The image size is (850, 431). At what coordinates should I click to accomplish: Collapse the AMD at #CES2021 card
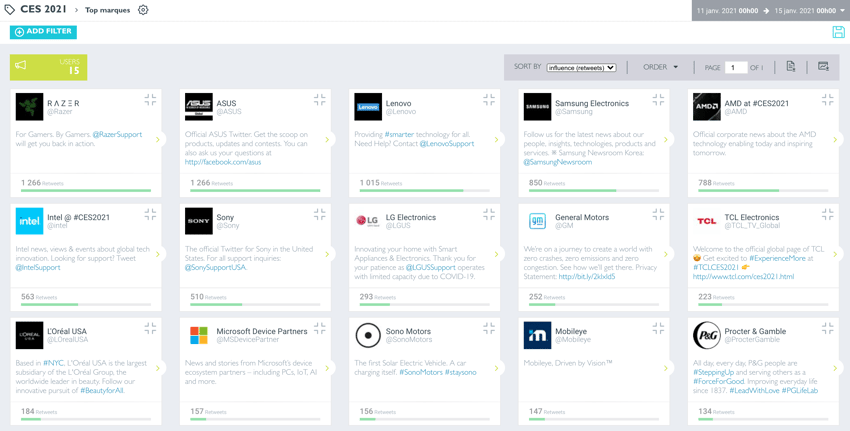(x=828, y=100)
